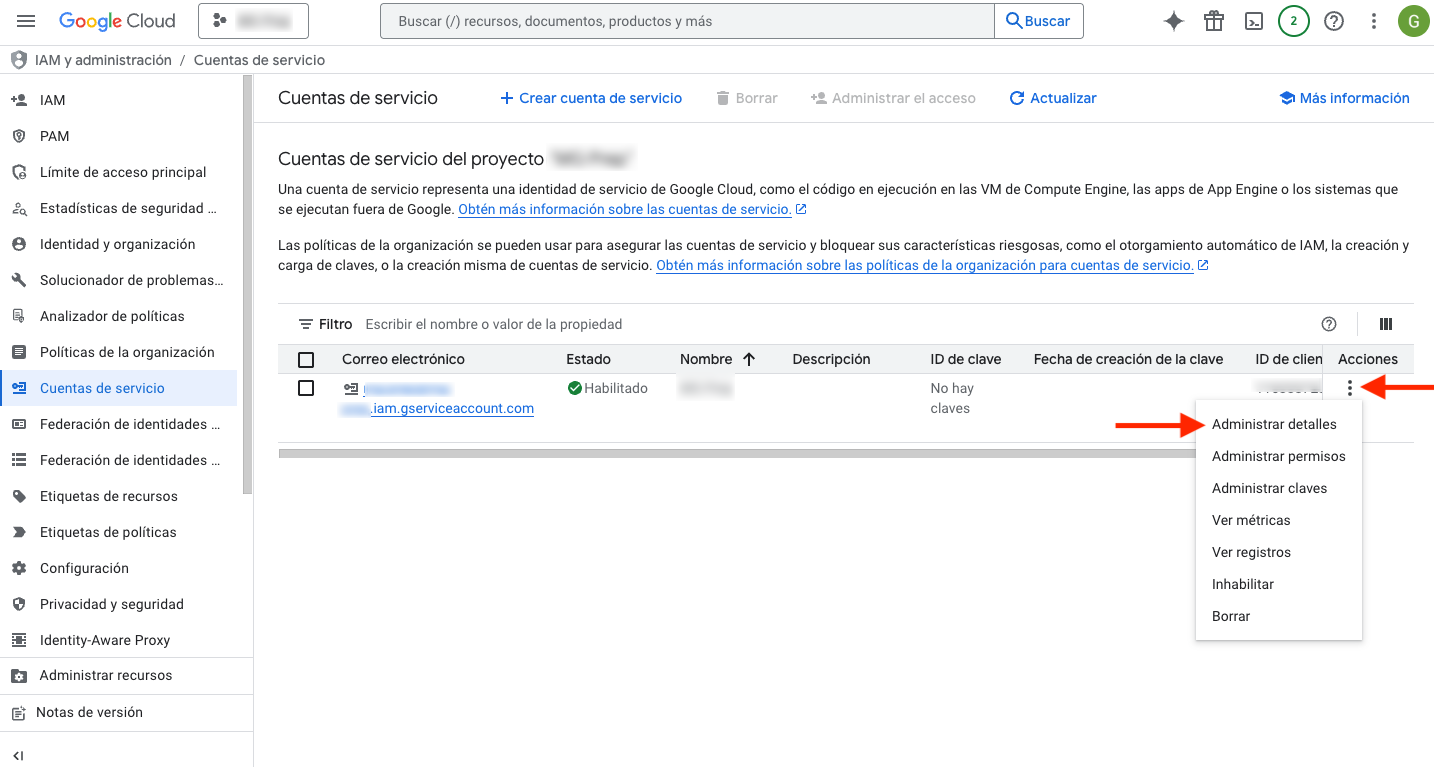Open the notifications badge showing 2
This screenshot has width=1434, height=767.
pos(1294,21)
